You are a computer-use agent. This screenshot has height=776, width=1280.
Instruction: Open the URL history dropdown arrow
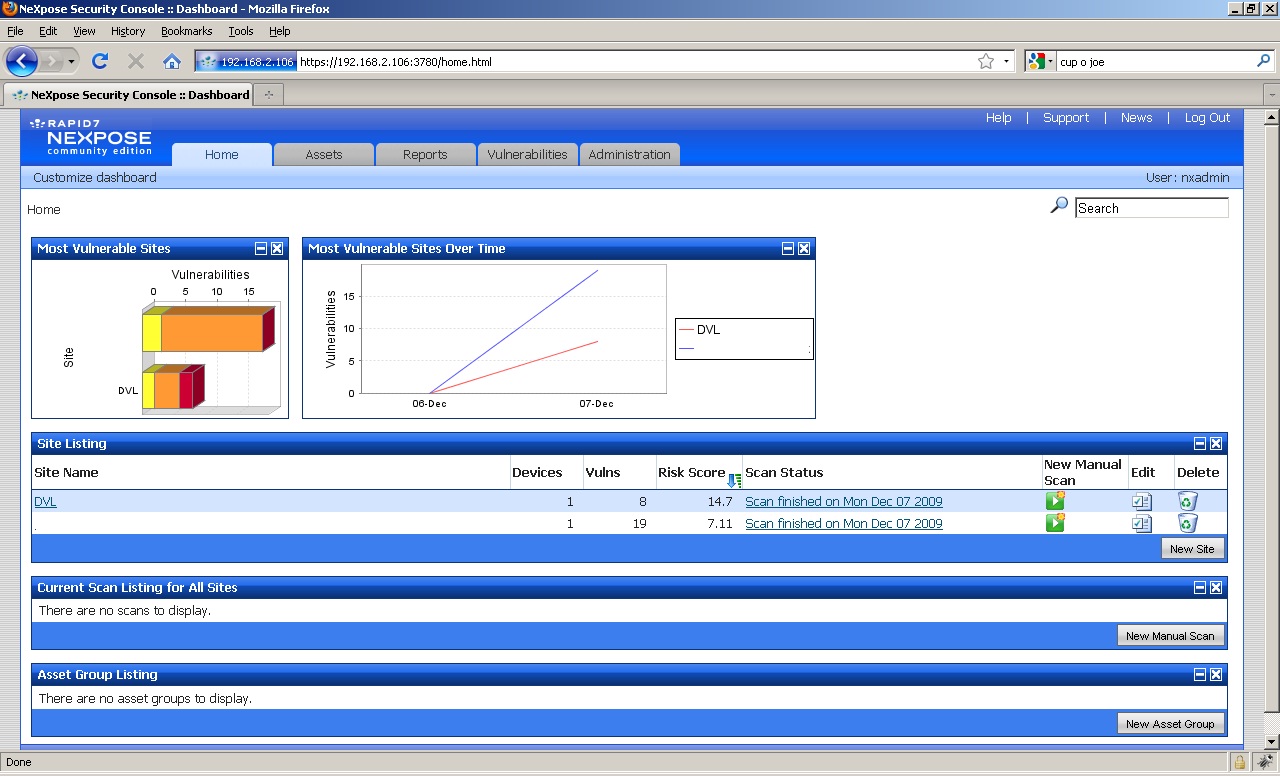(1006, 61)
